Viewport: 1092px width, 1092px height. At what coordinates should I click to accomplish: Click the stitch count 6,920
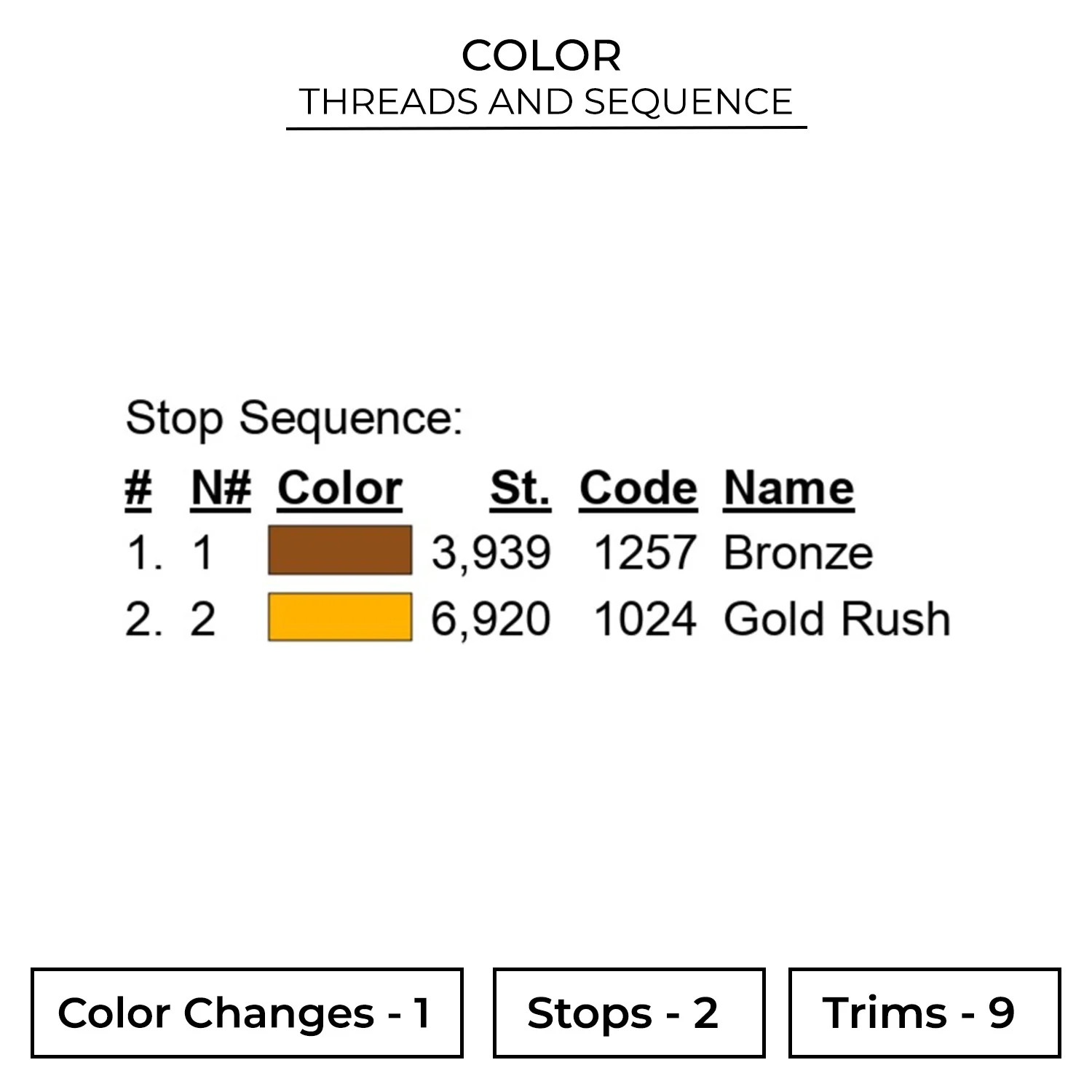(x=491, y=620)
